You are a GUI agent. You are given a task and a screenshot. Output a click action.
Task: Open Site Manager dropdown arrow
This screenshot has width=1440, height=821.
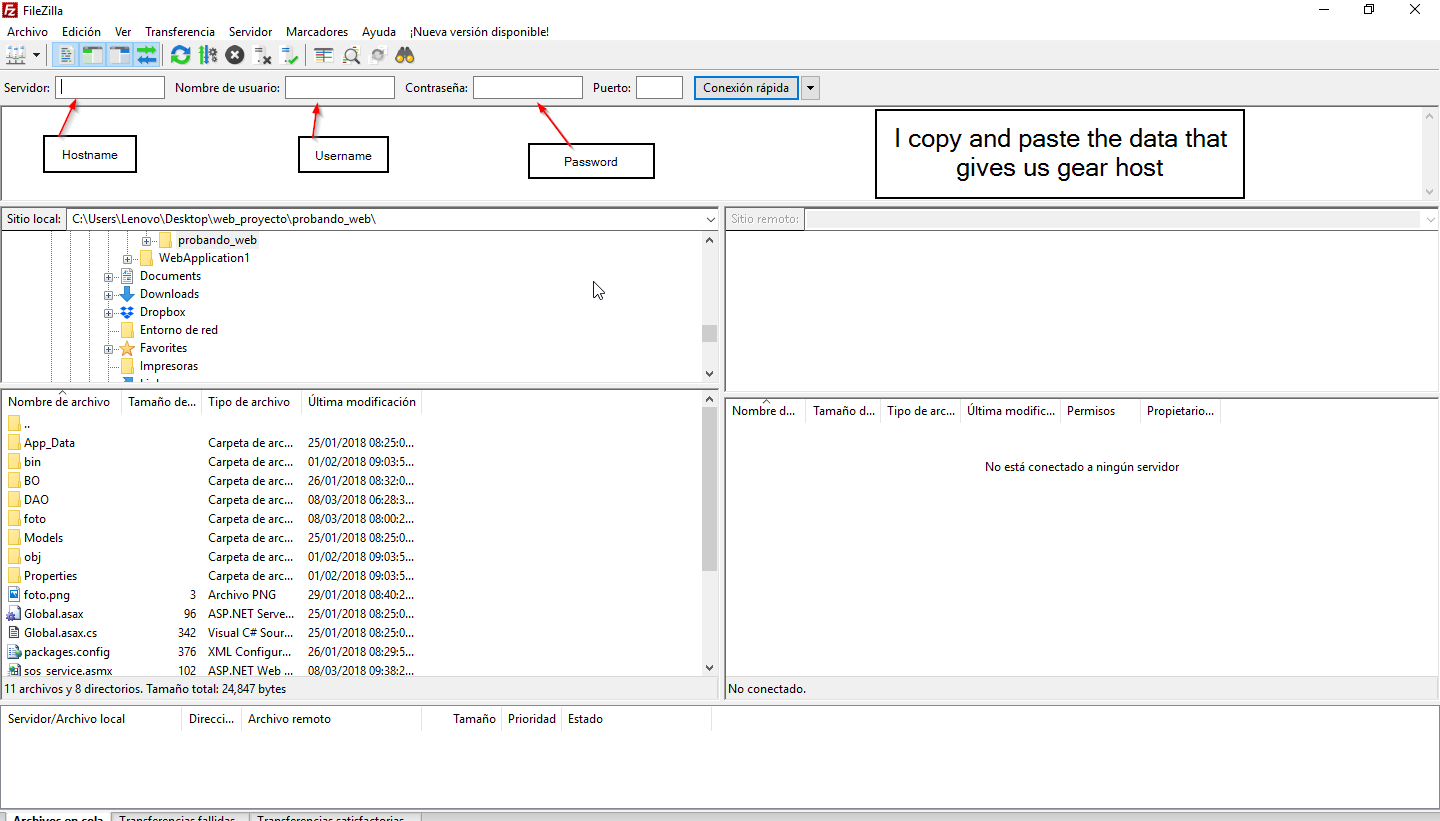tap(36, 55)
